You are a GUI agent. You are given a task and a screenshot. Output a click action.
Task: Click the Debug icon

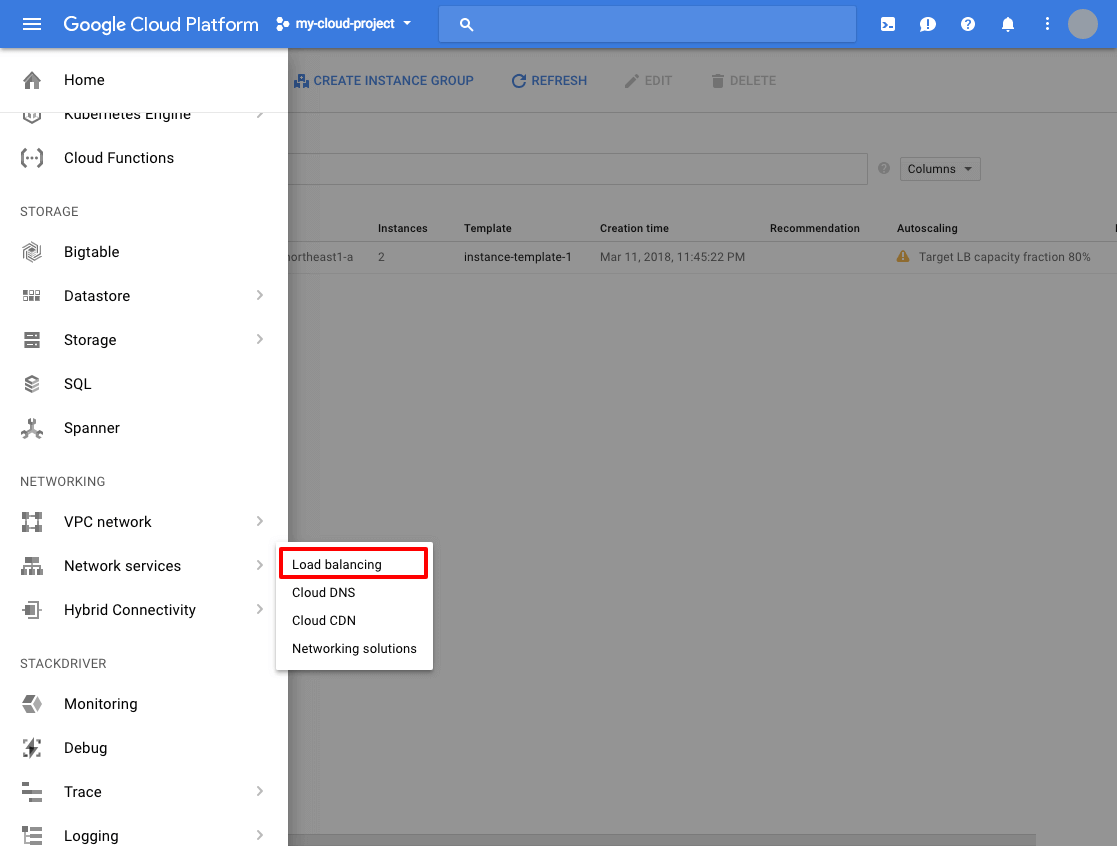(x=32, y=748)
